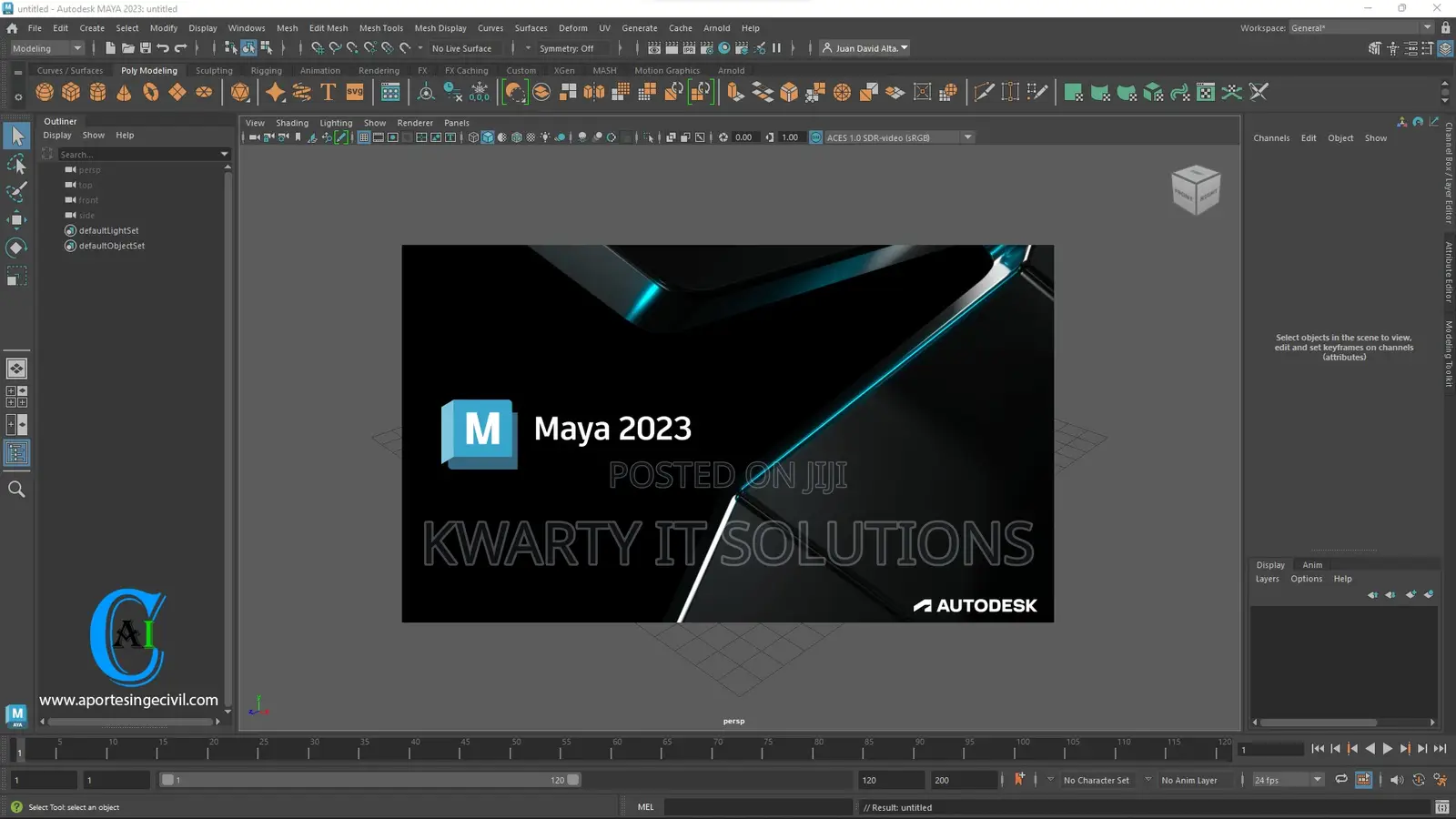The image size is (1456, 819).
Task: Create a polygon plane from the shelf
Action: click(177, 92)
